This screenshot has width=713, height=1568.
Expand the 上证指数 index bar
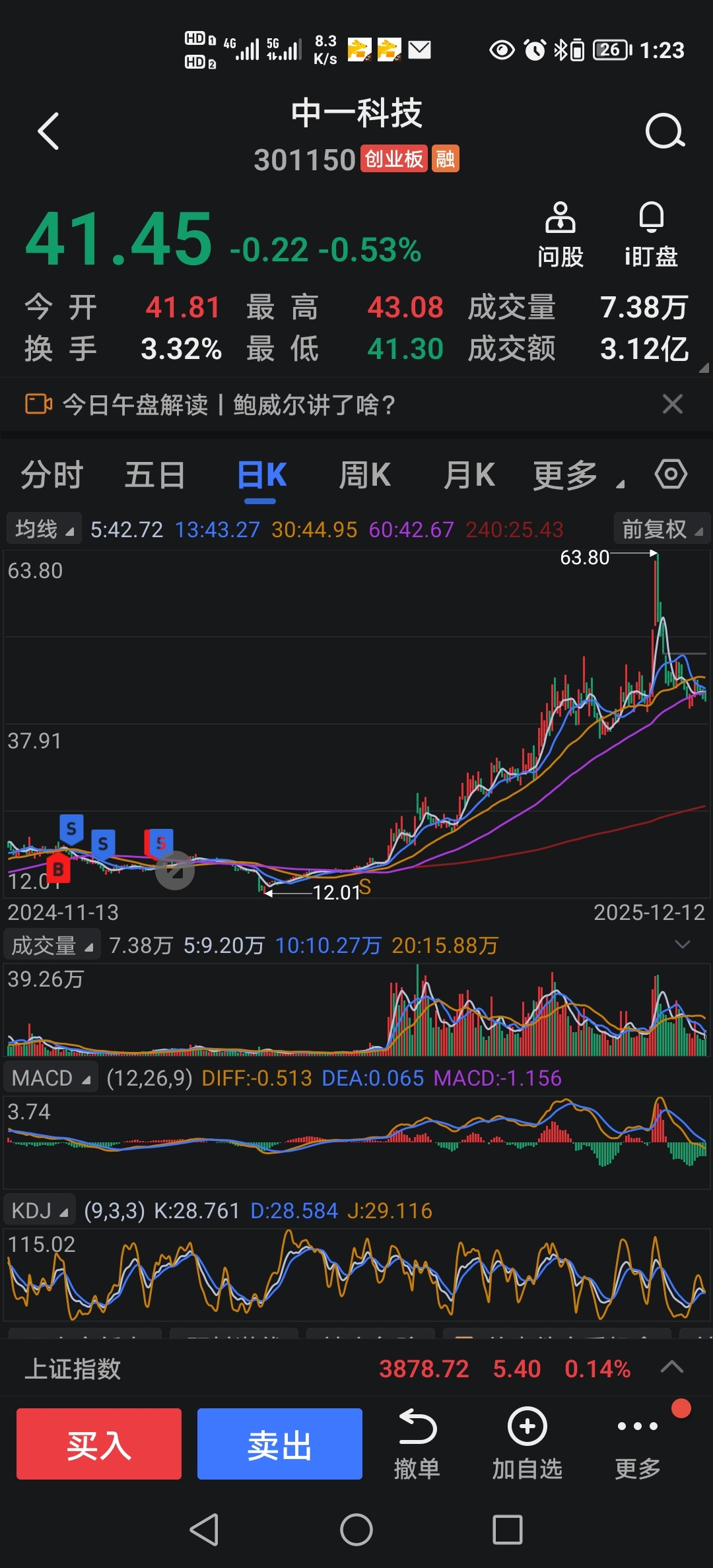[x=672, y=1367]
